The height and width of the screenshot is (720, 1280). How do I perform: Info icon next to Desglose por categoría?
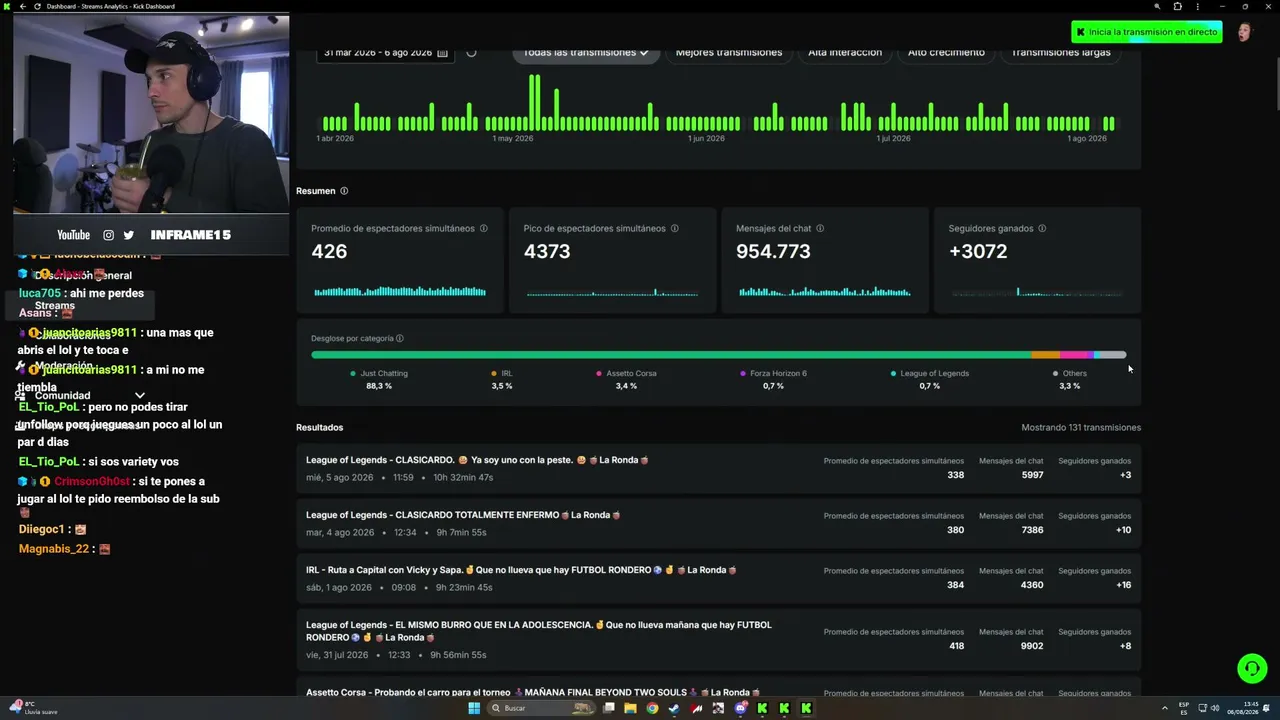[x=400, y=339]
